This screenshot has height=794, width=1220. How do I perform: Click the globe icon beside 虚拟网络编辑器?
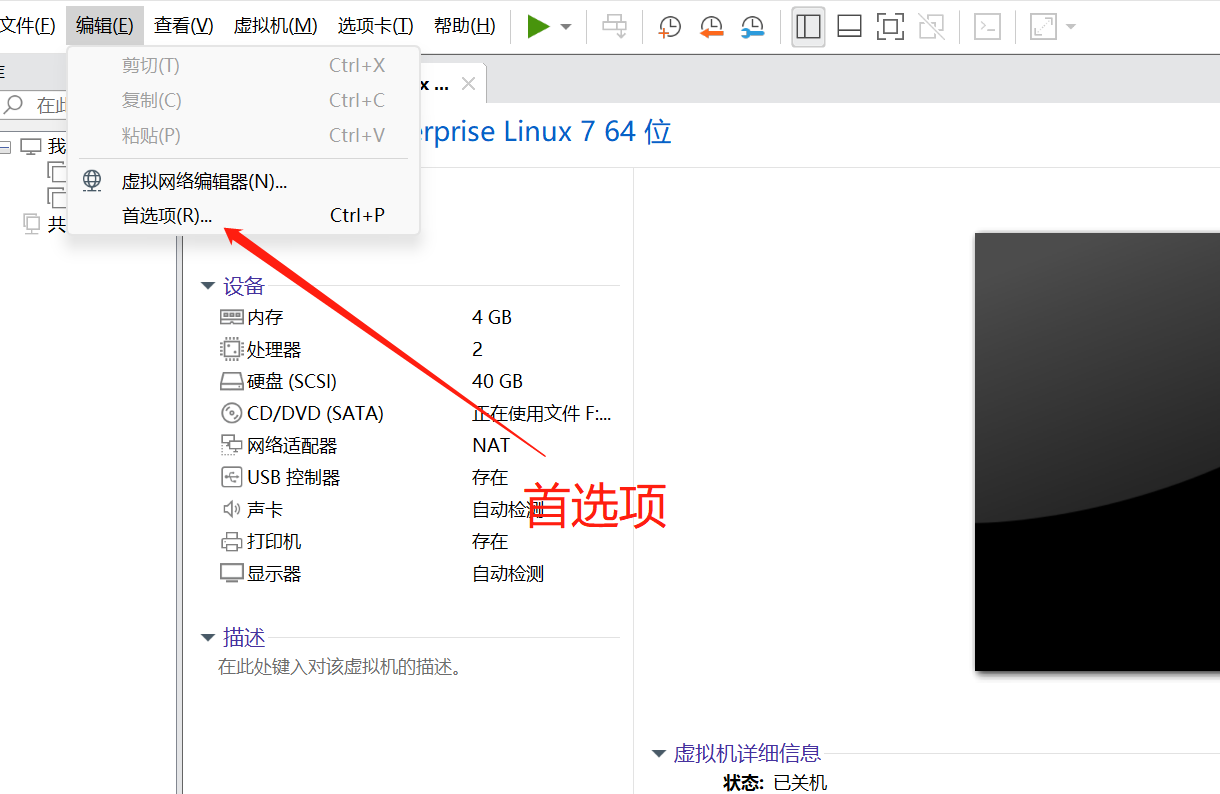pyautogui.click(x=92, y=181)
